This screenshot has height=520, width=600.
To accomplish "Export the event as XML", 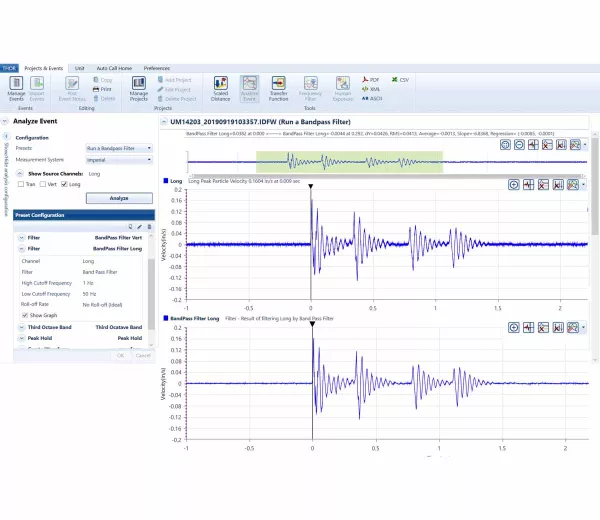I will 371,89.
